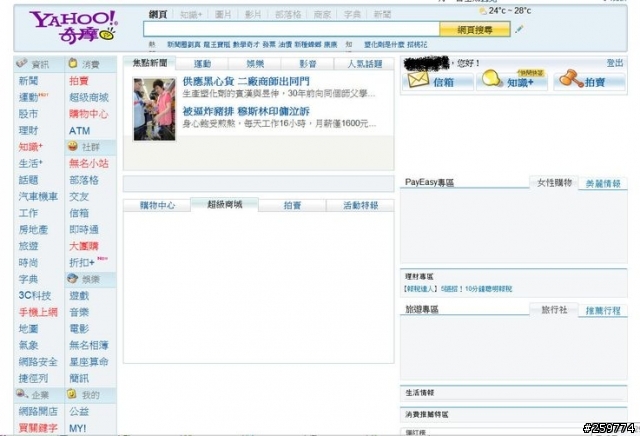This screenshot has width=640, height=436.
Task: Open the 即時通 sidebar link
Action: coord(84,229)
